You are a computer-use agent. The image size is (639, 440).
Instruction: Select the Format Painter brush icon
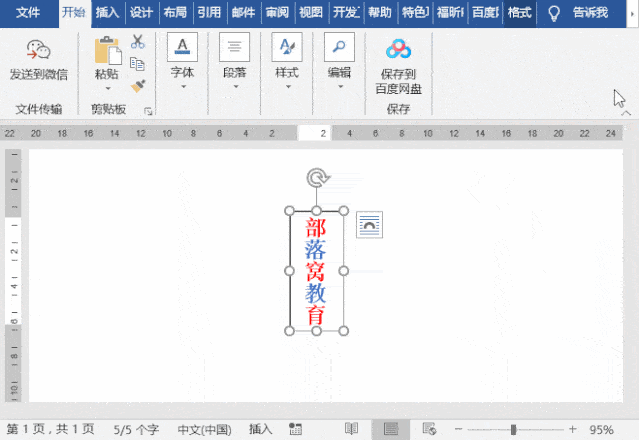tap(138, 86)
